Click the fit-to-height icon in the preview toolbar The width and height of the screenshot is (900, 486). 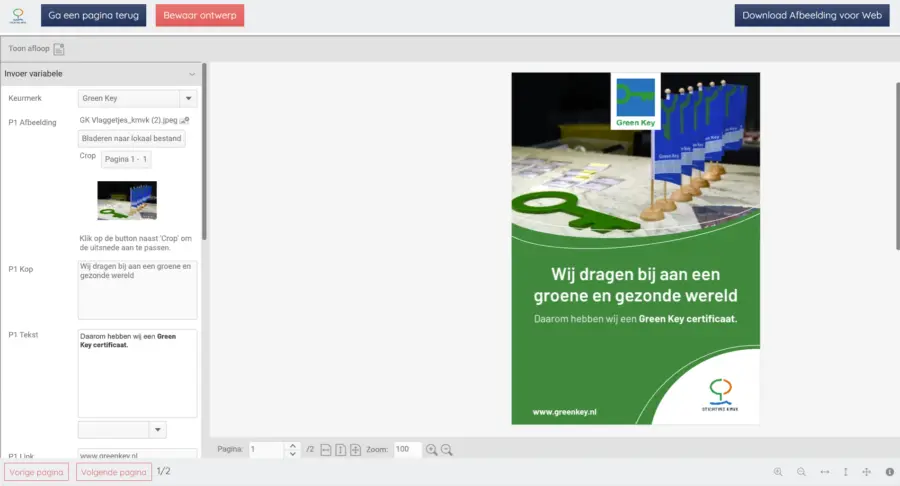pyautogui.click(x=340, y=450)
